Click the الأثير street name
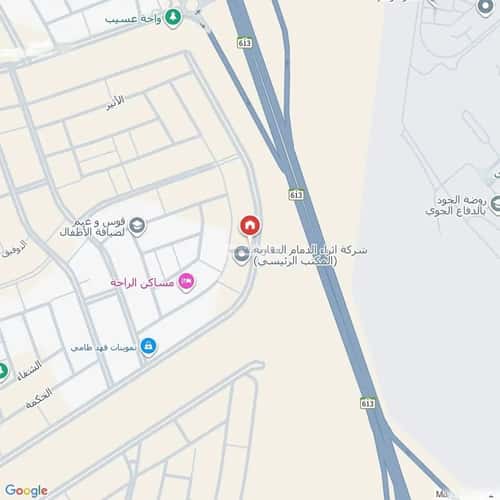Viewport: 500px width, 500px height. tap(115, 102)
